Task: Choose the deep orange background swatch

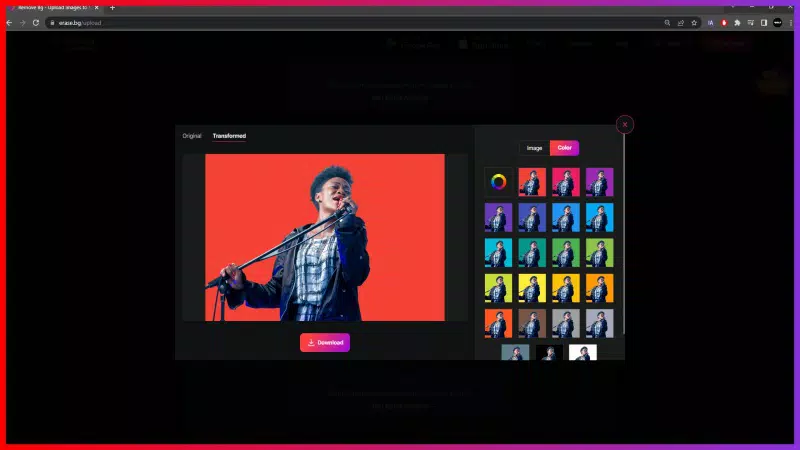Action: 498,323
